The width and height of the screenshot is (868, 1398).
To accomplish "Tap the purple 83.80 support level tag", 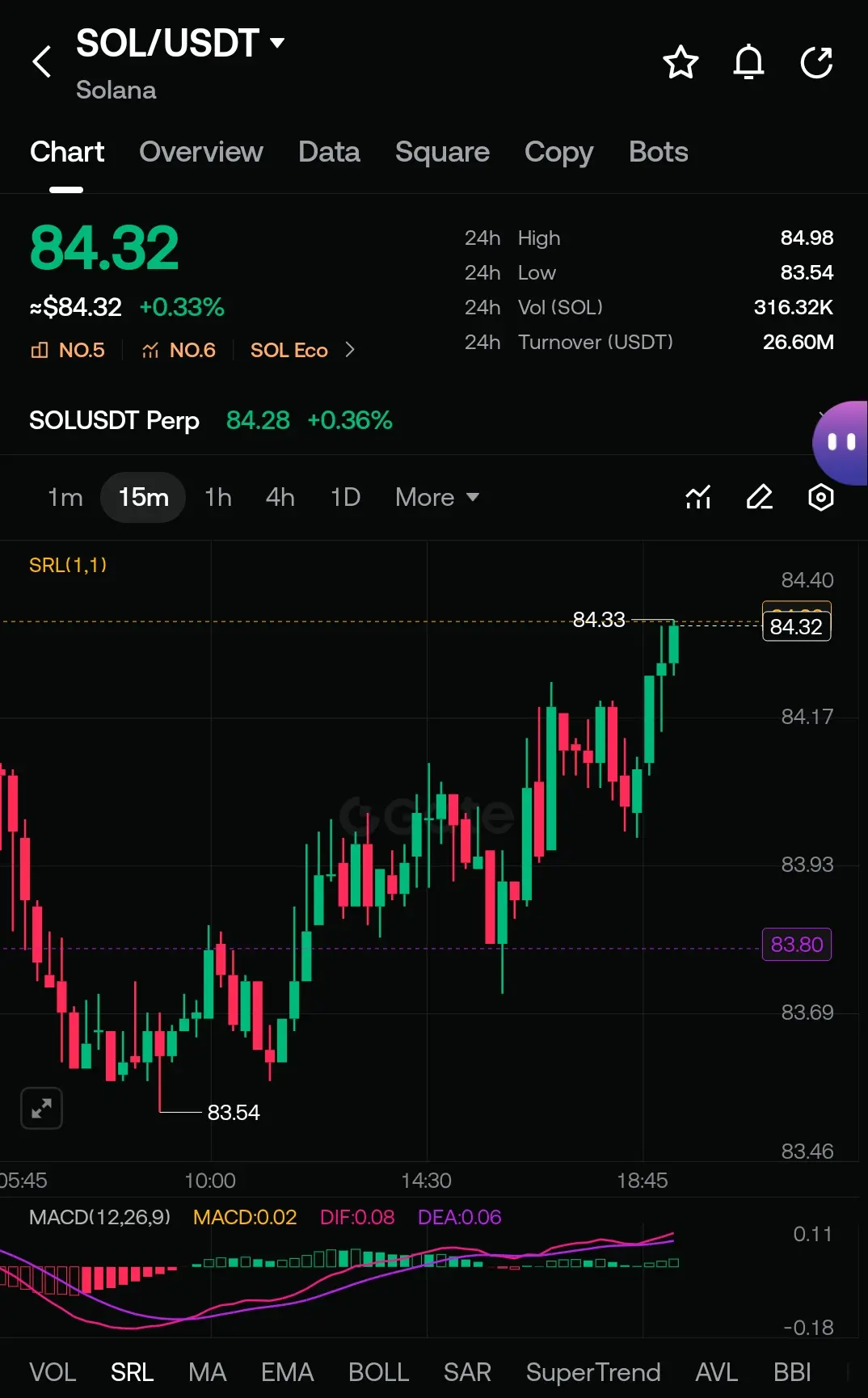I will tap(796, 944).
